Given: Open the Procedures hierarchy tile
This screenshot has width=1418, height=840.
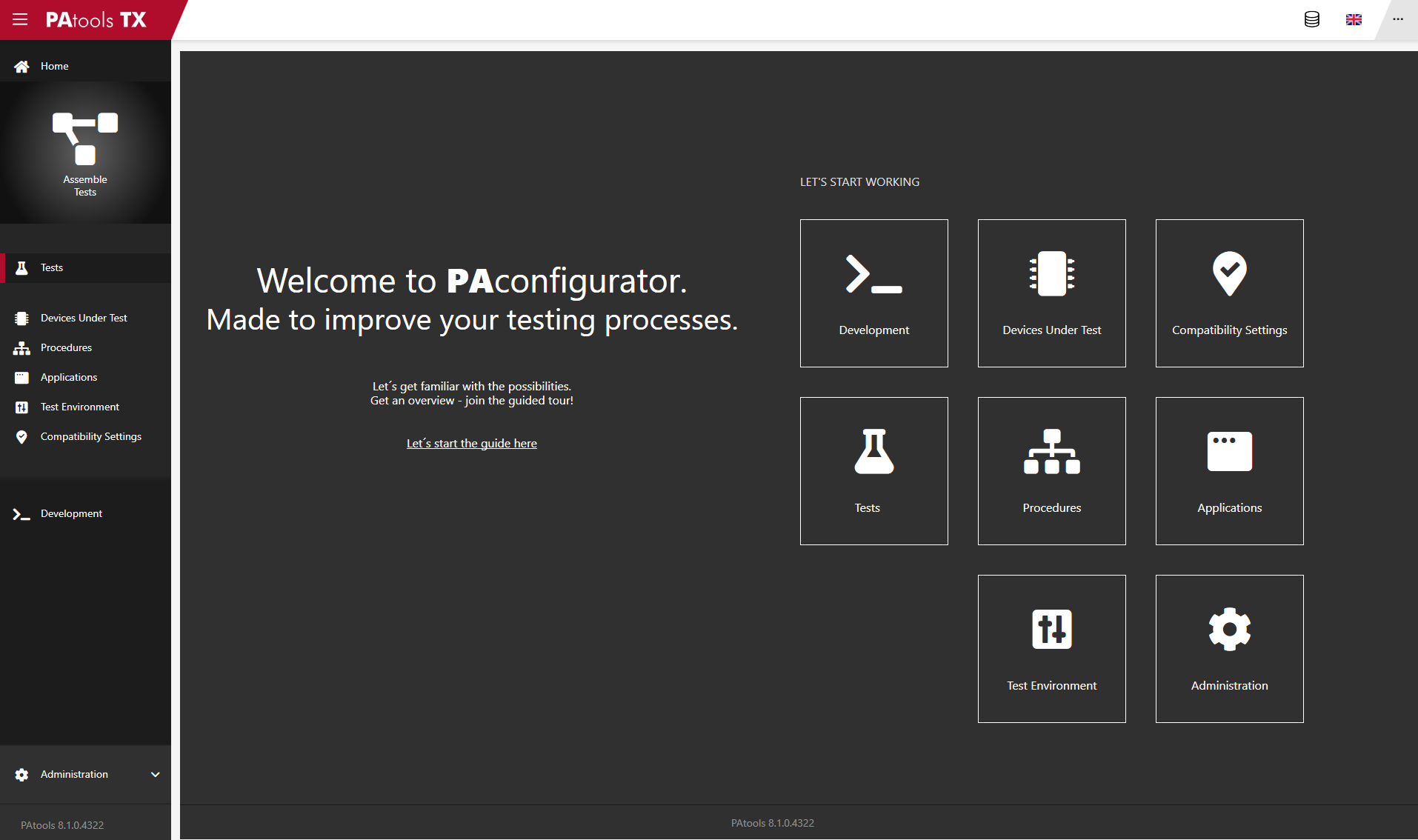Looking at the screenshot, I should pyautogui.click(x=1051, y=471).
